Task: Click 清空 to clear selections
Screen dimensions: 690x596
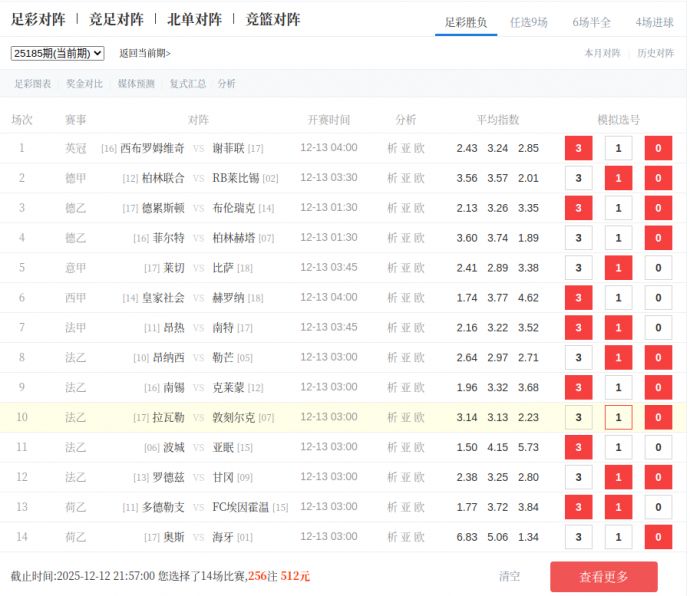Action: [509, 577]
